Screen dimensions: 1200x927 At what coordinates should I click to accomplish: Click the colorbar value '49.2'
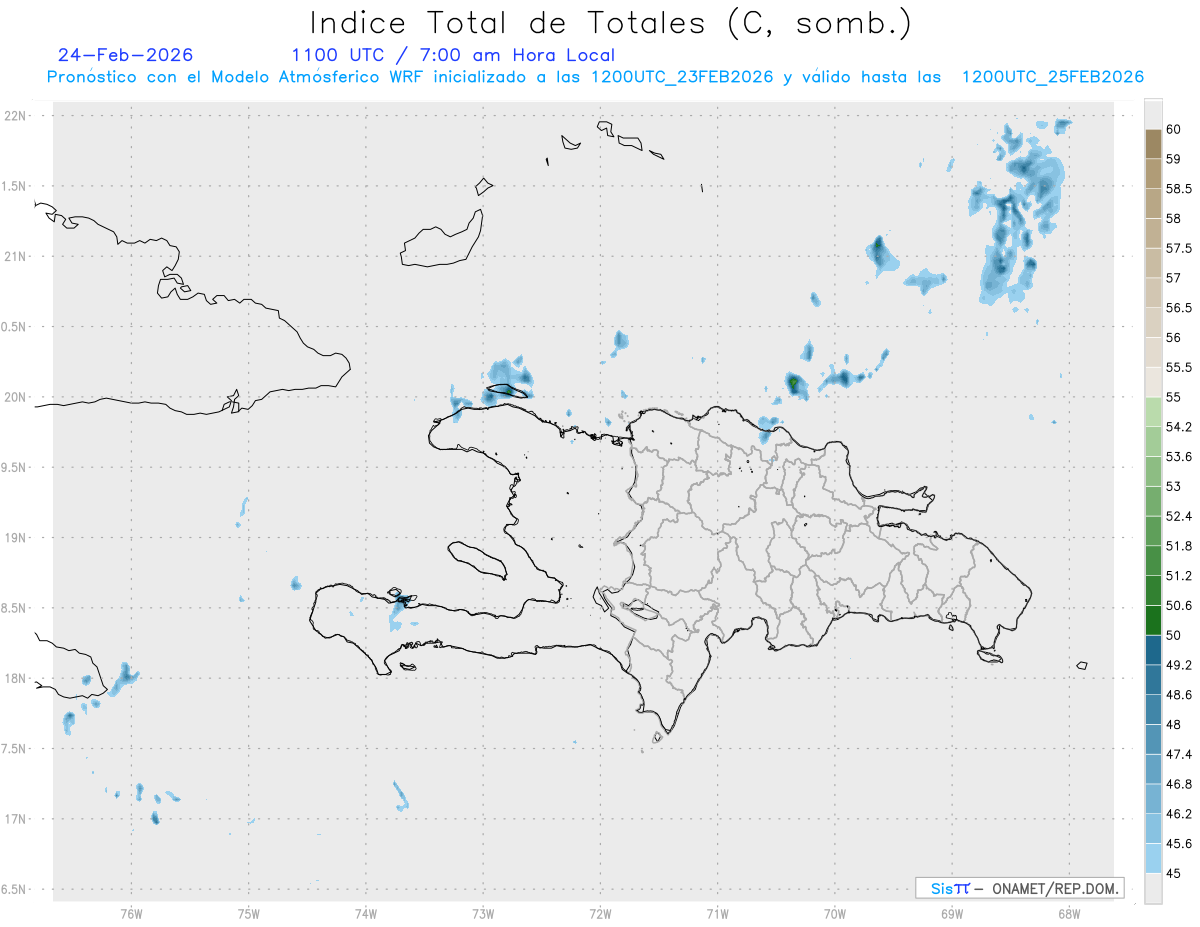click(x=1178, y=665)
